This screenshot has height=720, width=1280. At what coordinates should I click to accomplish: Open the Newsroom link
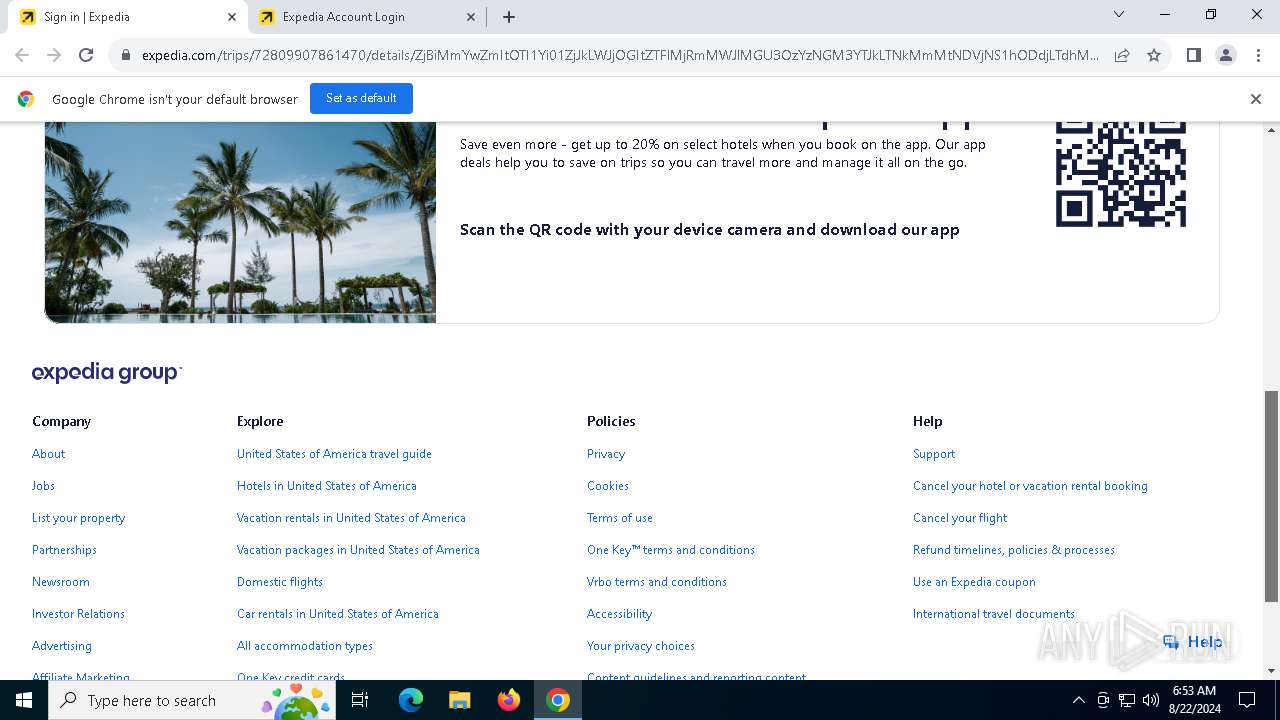point(60,582)
